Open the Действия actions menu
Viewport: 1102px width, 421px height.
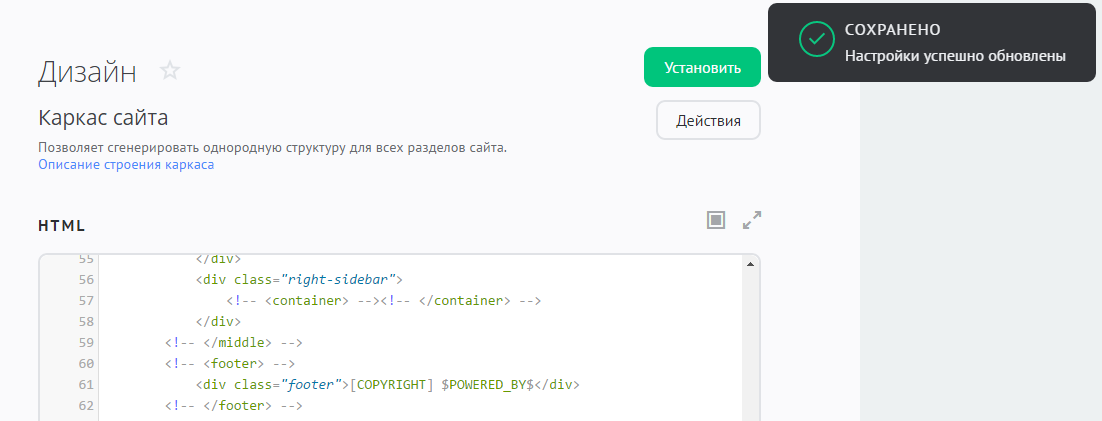[x=708, y=121]
